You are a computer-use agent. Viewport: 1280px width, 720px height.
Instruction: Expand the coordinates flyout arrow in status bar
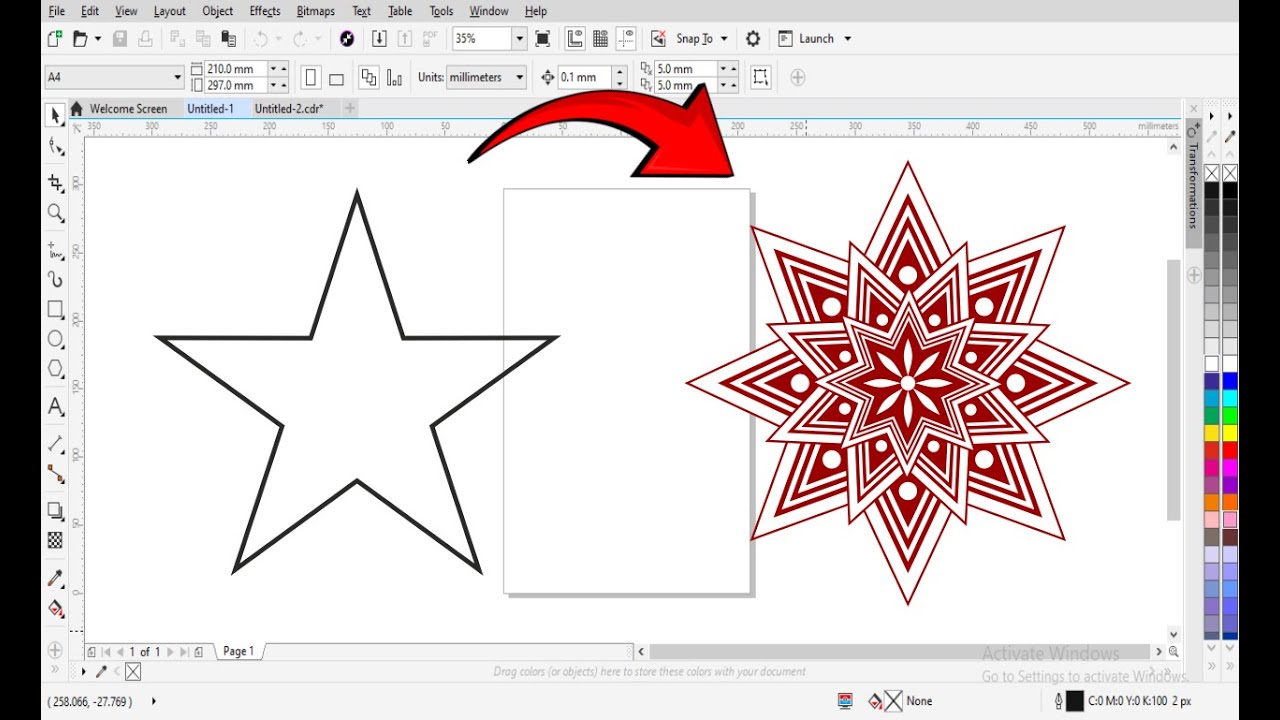click(x=153, y=701)
